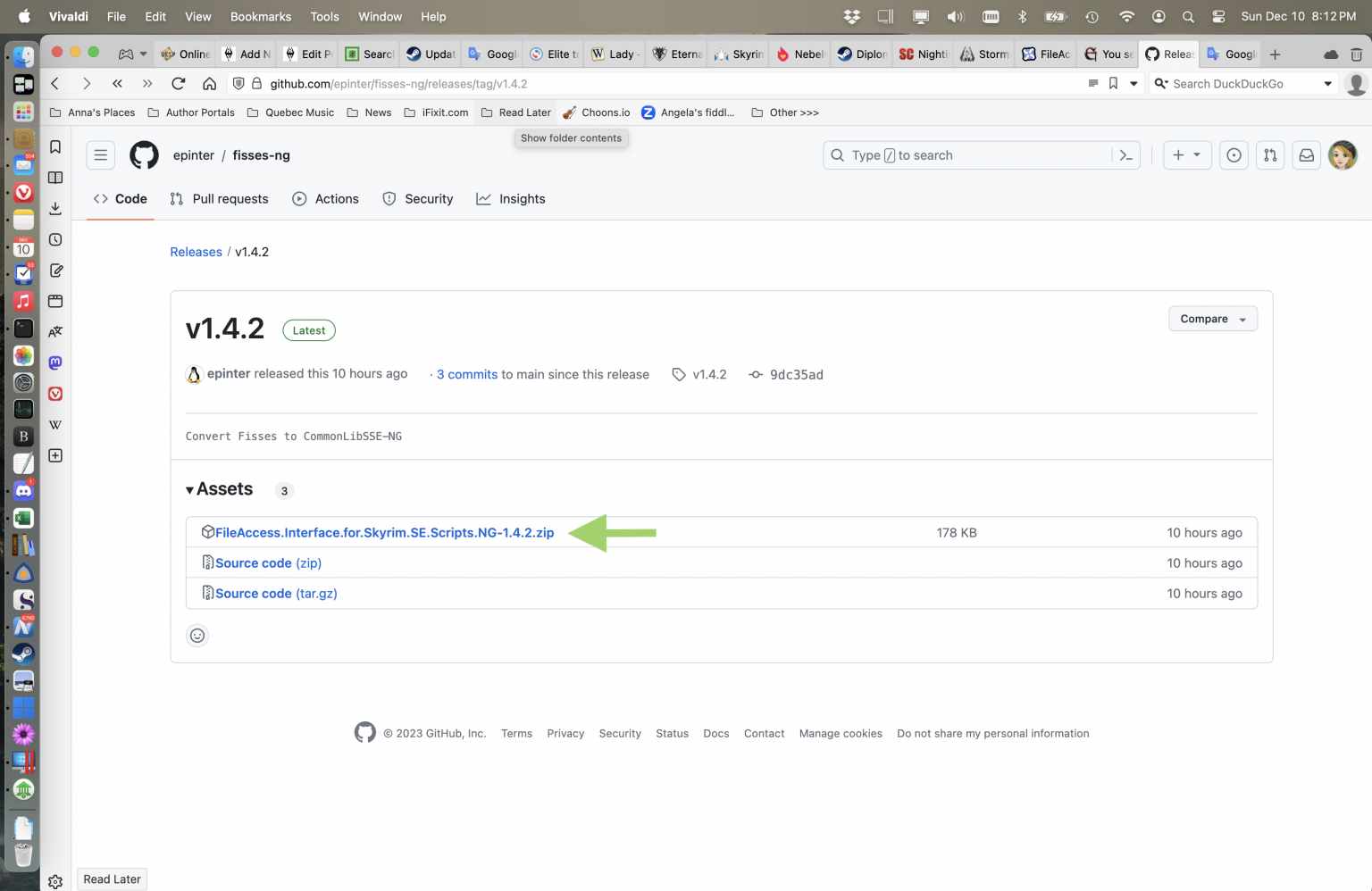Open the pull requests header icon
This screenshot has width=1372, height=891.
[x=1270, y=155]
